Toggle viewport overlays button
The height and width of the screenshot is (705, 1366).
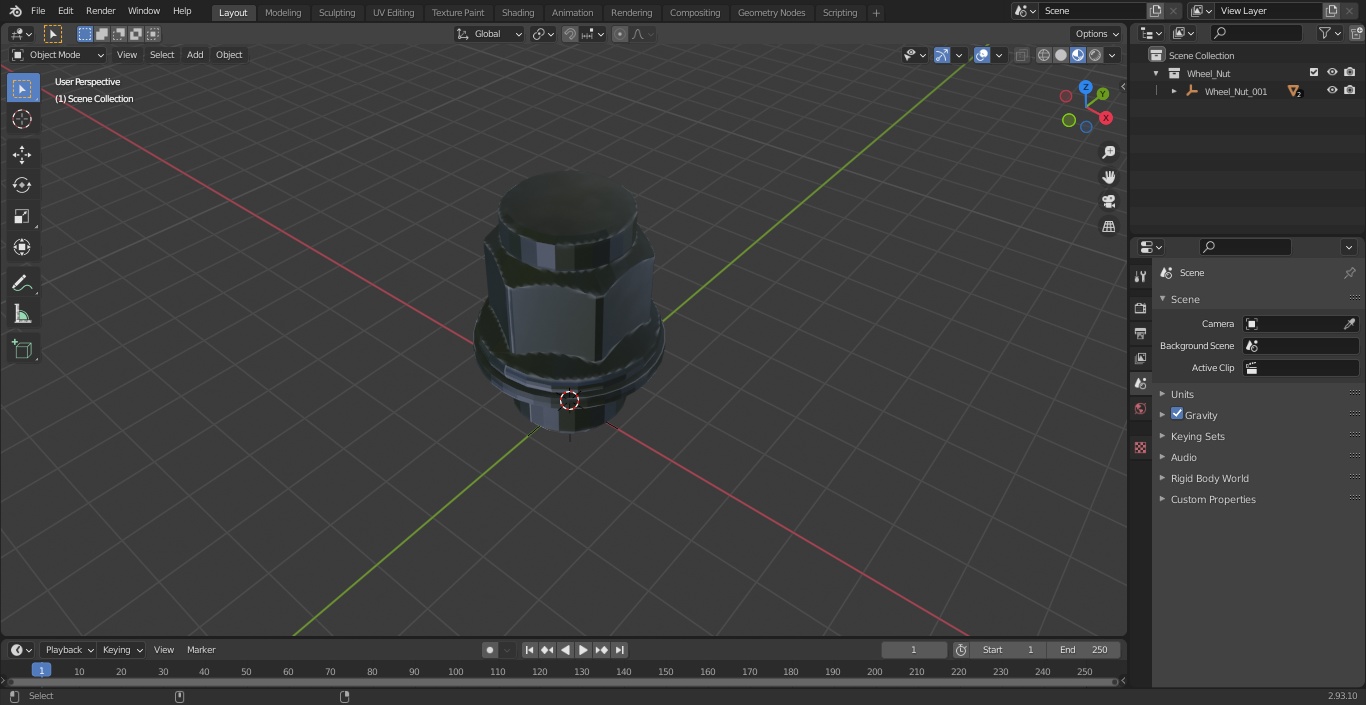click(982, 55)
